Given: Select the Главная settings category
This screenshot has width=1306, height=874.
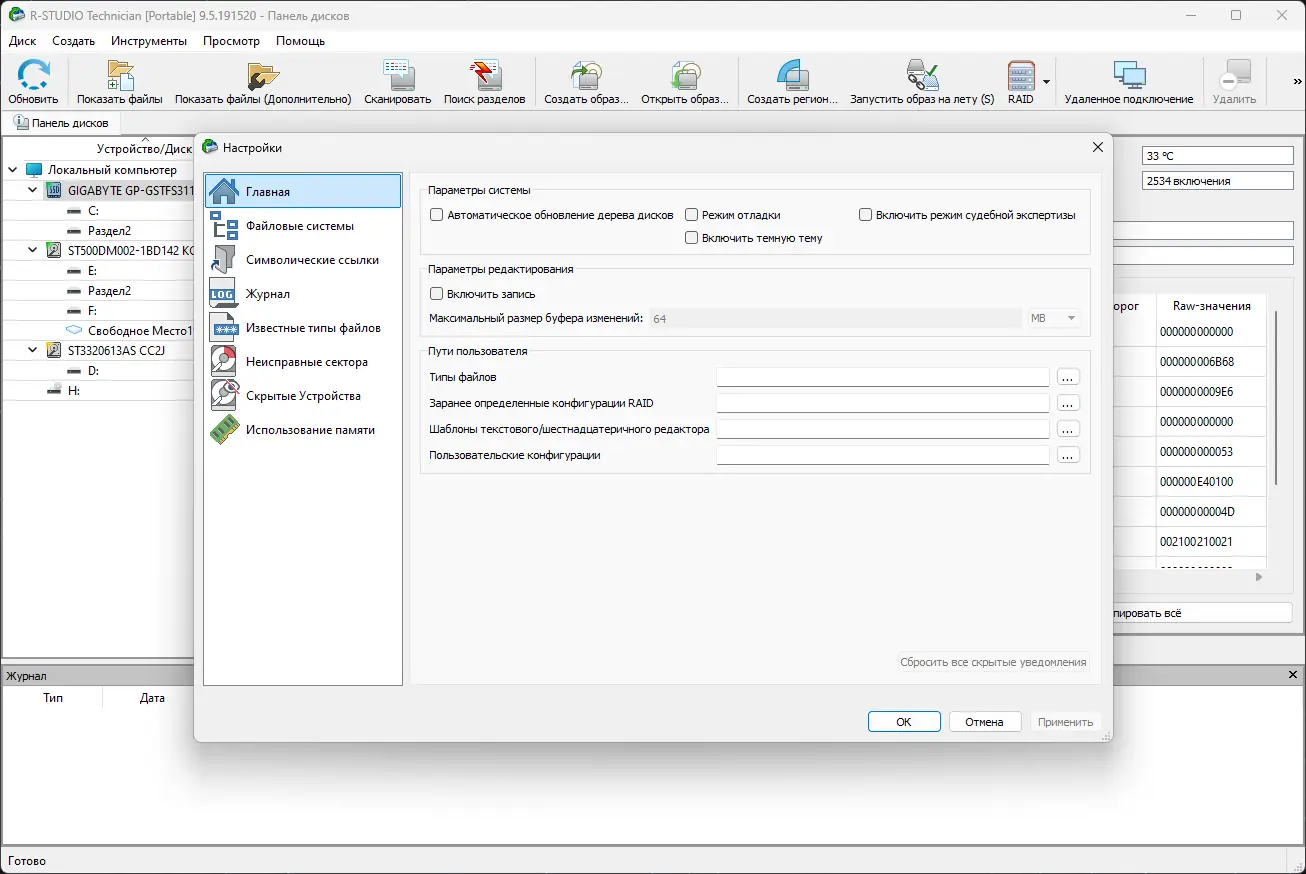Looking at the screenshot, I should (302, 191).
